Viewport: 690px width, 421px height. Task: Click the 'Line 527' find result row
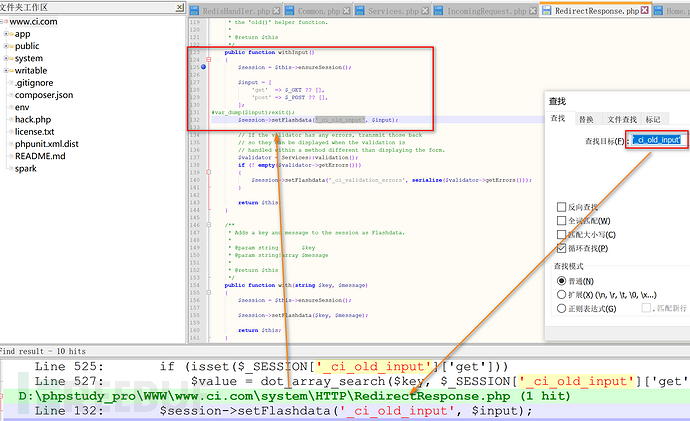tap(345, 381)
